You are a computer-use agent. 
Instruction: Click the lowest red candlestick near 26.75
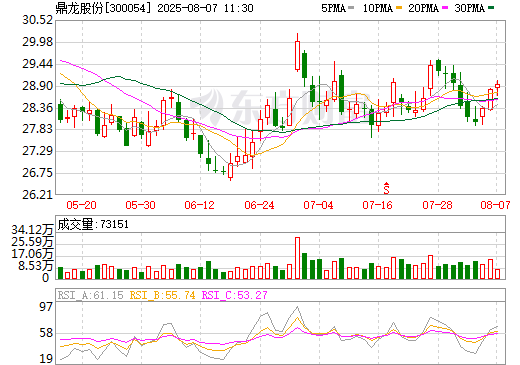click(x=230, y=167)
